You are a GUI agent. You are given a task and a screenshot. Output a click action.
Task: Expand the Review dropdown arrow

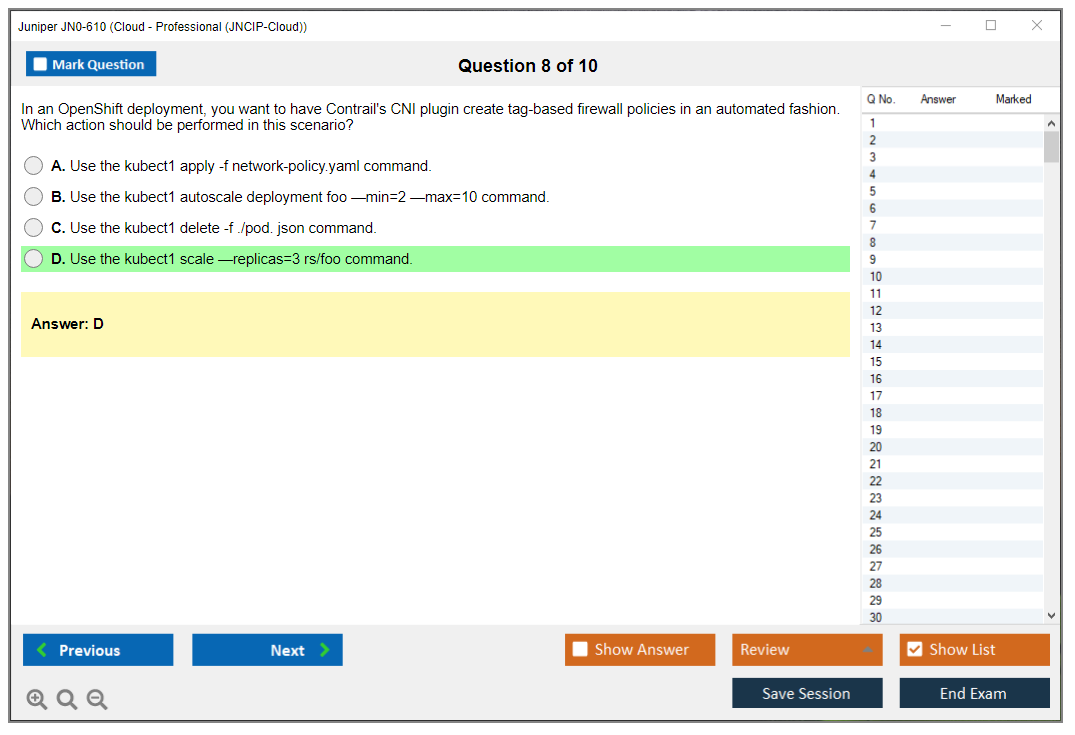point(867,650)
